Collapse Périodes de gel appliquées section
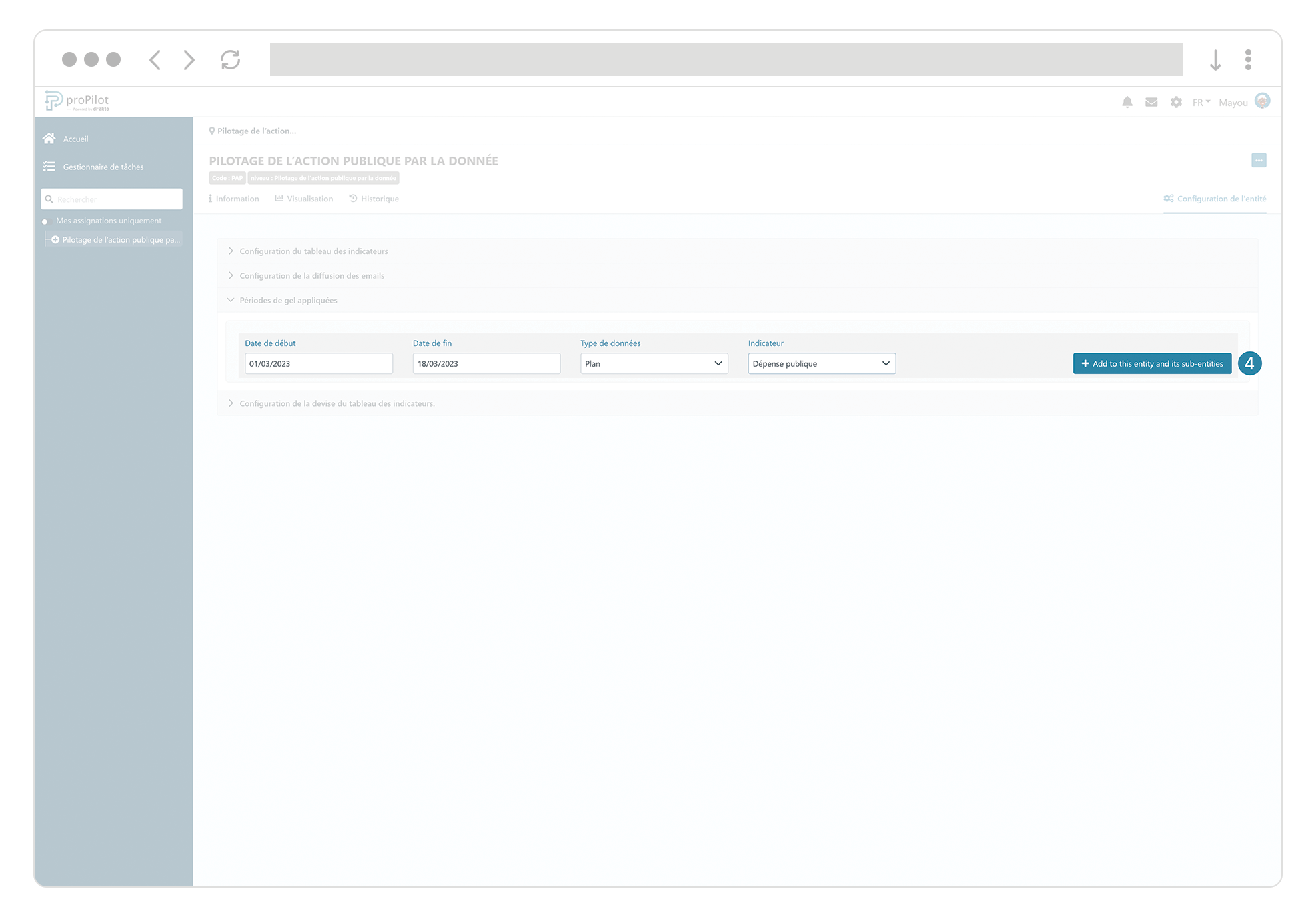 (287, 300)
